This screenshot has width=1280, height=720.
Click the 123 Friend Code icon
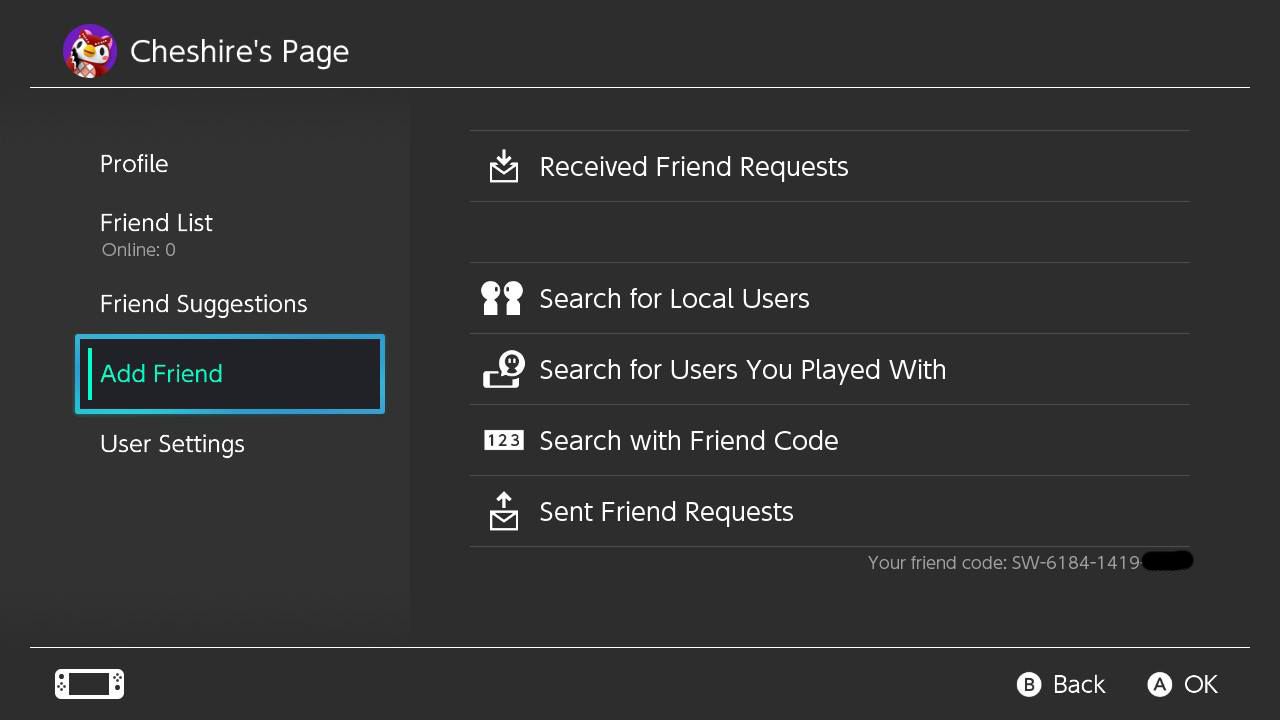[503, 440]
